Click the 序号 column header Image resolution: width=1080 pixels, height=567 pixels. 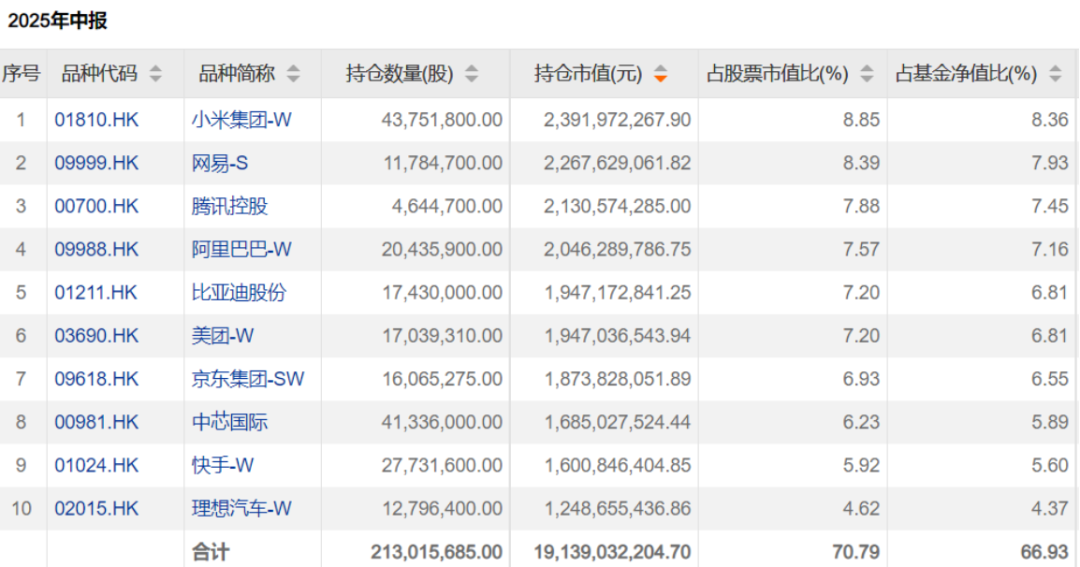tap(21, 74)
